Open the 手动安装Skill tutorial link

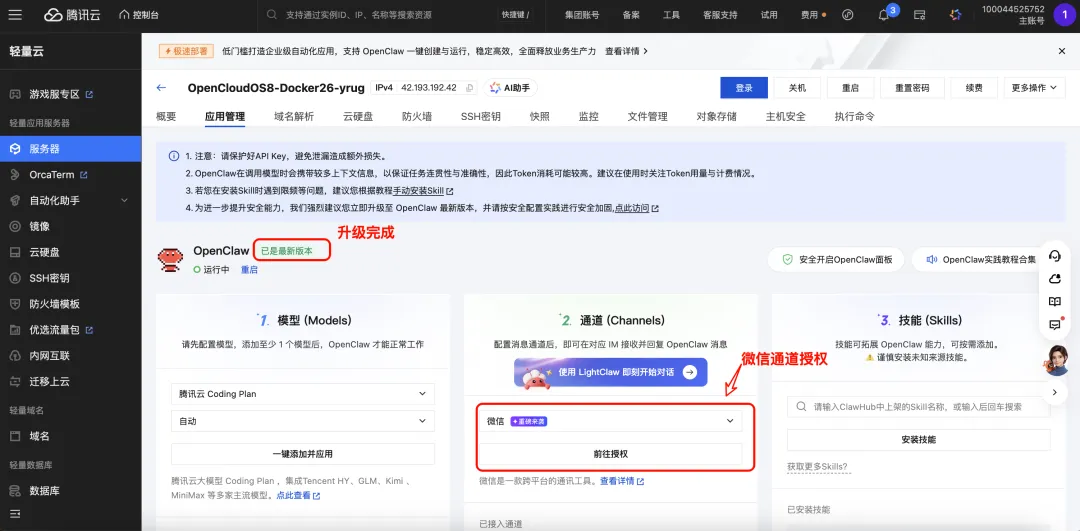coord(422,191)
